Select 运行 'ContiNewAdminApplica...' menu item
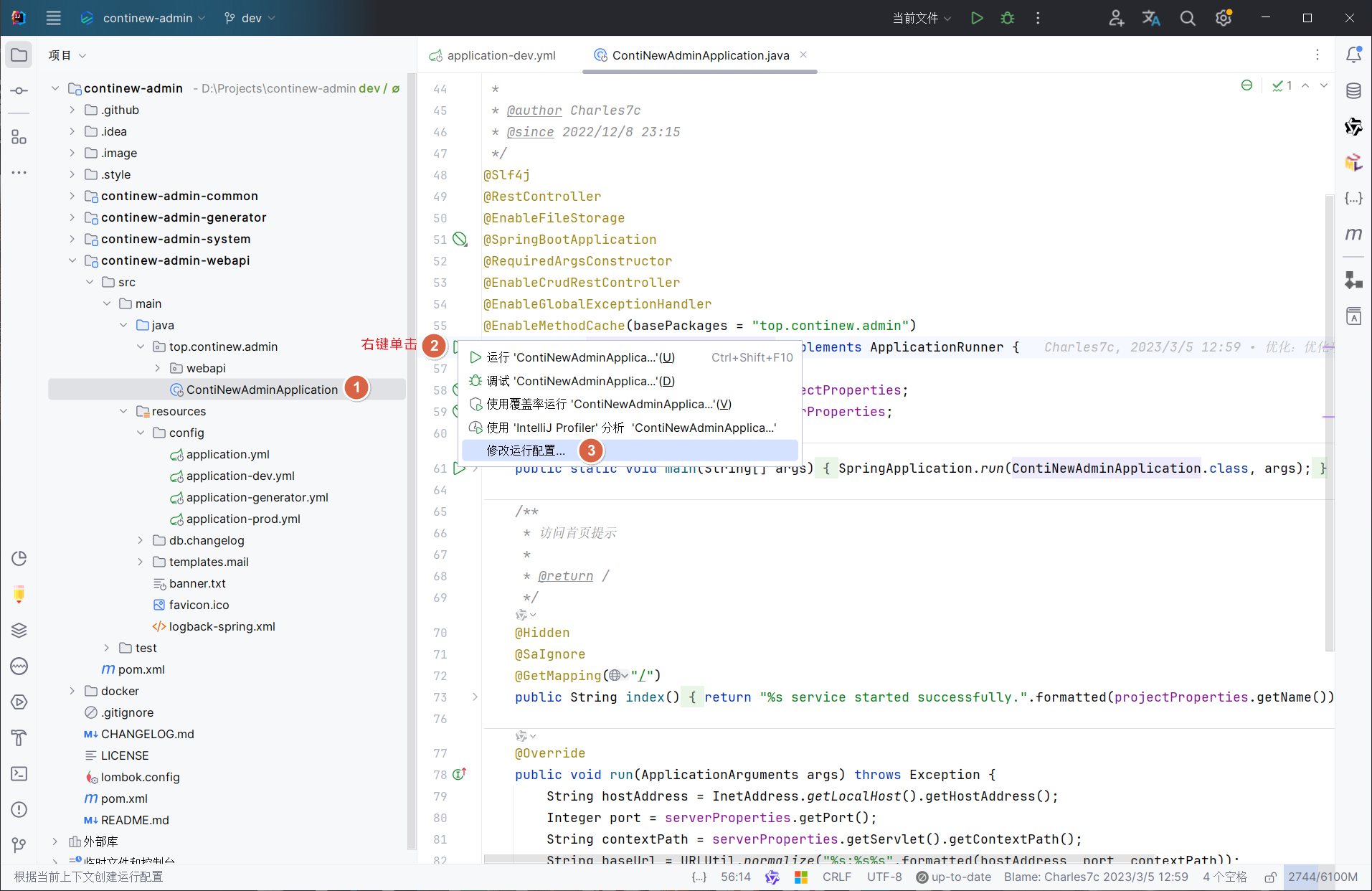Screen dimensions: 1372x891 pos(630,357)
